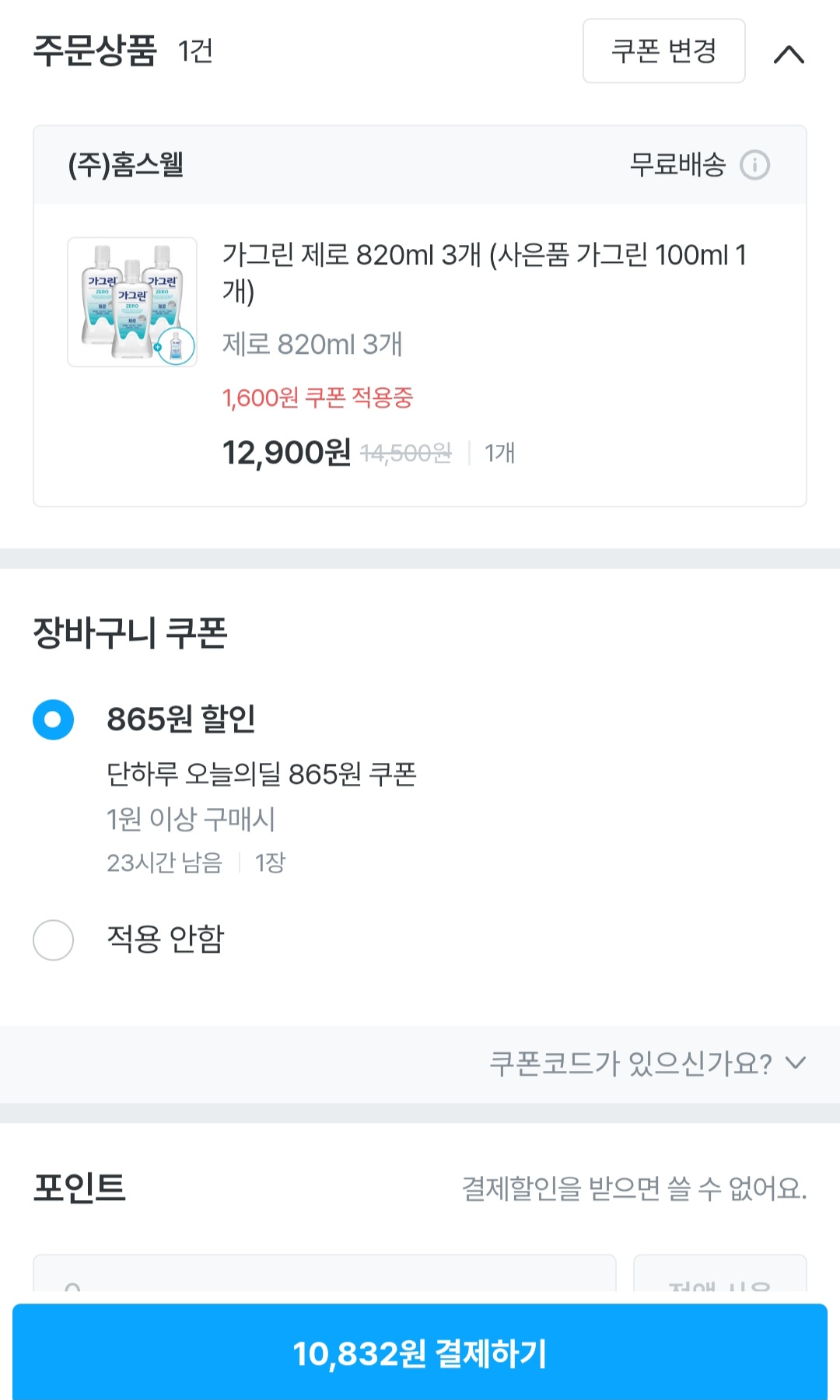Expand the 쿠폰코드가 있으신가요? section
The height and width of the screenshot is (1400, 840).
630,1063
